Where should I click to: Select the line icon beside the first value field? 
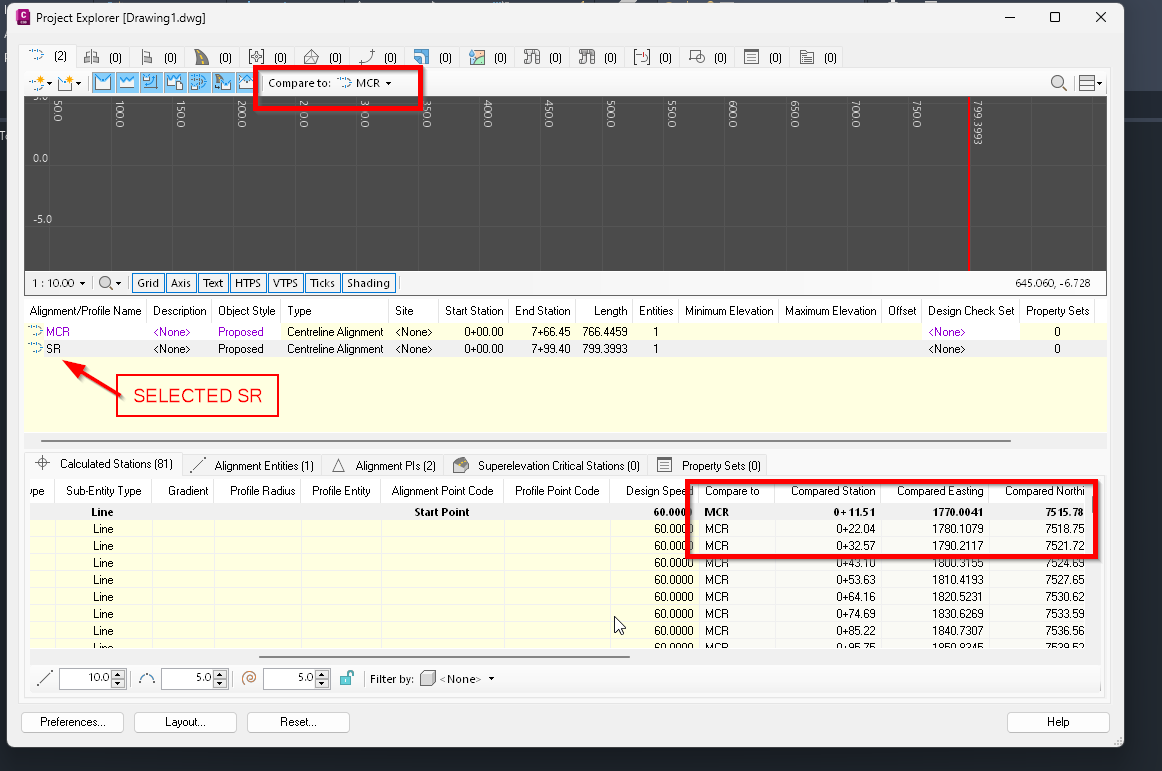click(x=44, y=678)
